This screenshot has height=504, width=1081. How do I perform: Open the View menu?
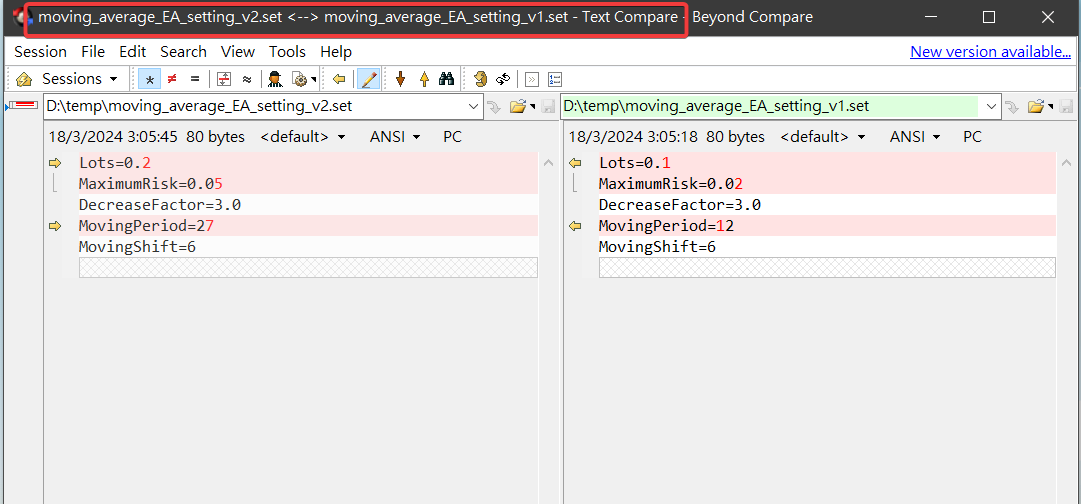[238, 52]
